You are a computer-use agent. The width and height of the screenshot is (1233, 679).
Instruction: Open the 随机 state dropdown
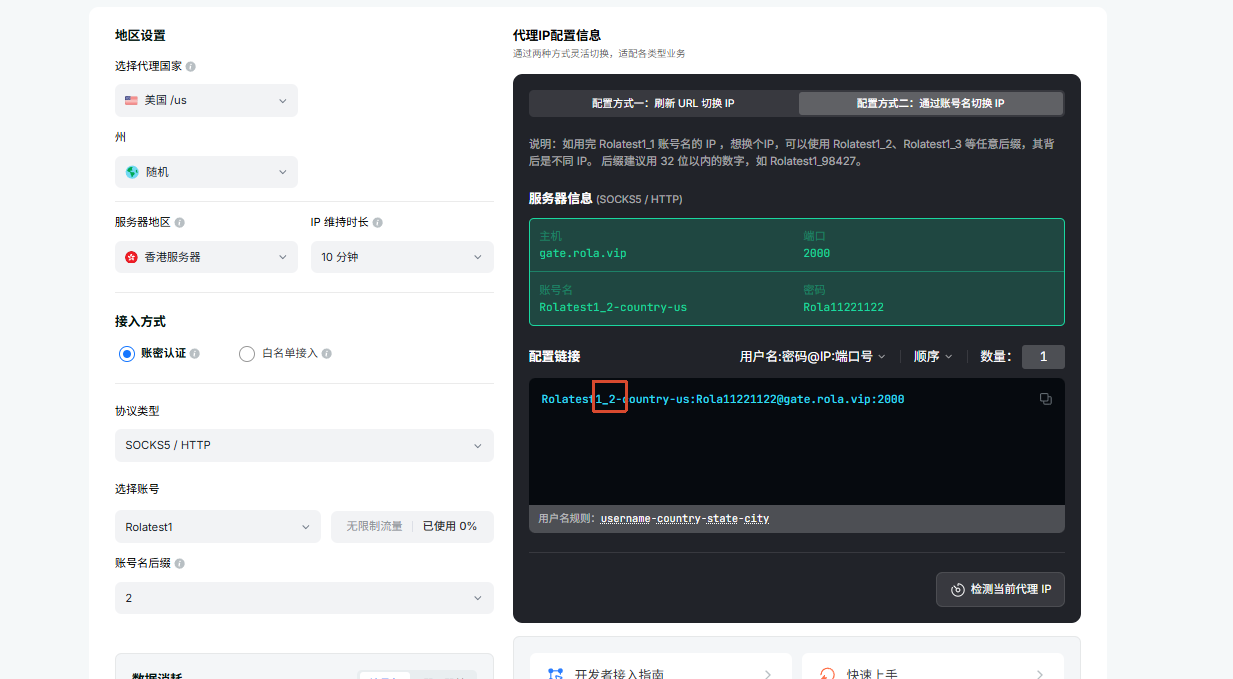click(206, 172)
